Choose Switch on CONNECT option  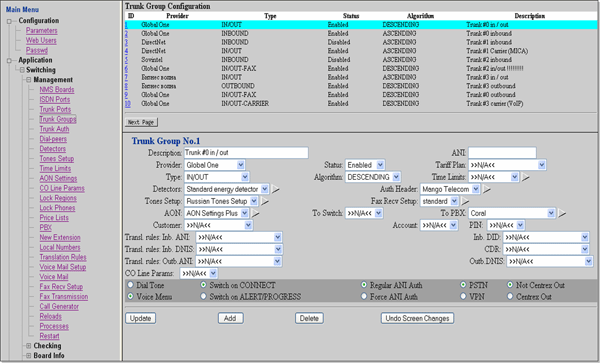pos(204,285)
